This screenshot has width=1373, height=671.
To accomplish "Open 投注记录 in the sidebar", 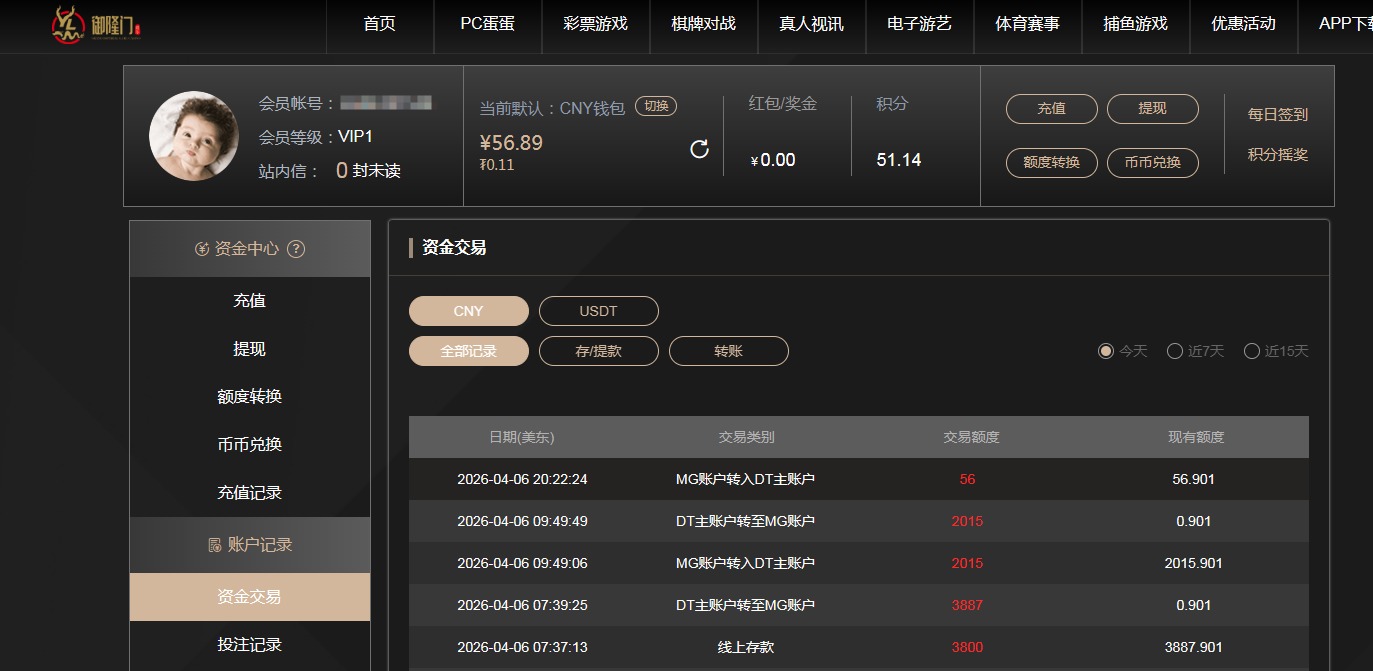I will pyautogui.click(x=247, y=645).
